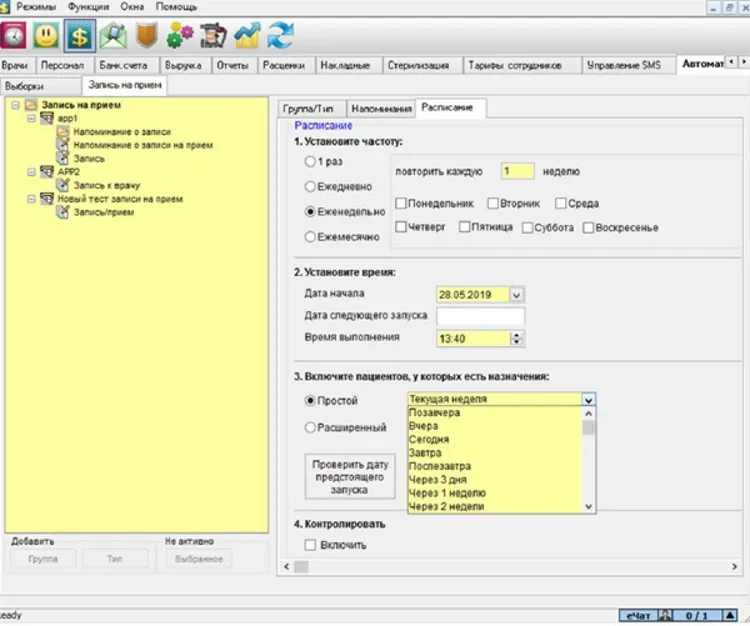Choose 'Сегодня' from the dropdown list
This screenshot has height=626, width=750.
pyautogui.click(x=495, y=439)
